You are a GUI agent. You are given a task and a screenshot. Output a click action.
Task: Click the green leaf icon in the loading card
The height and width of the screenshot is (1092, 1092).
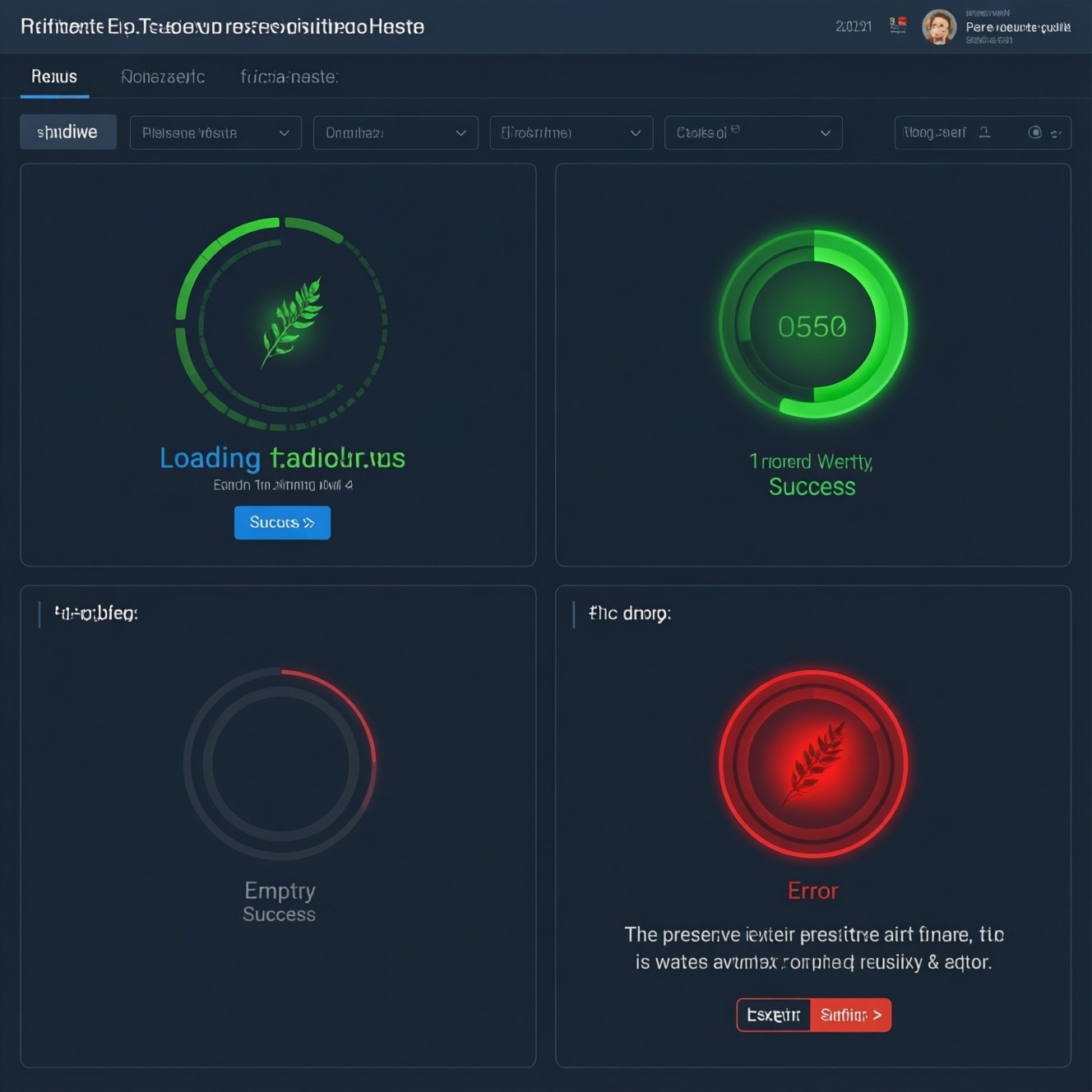[x=291, y=322]
